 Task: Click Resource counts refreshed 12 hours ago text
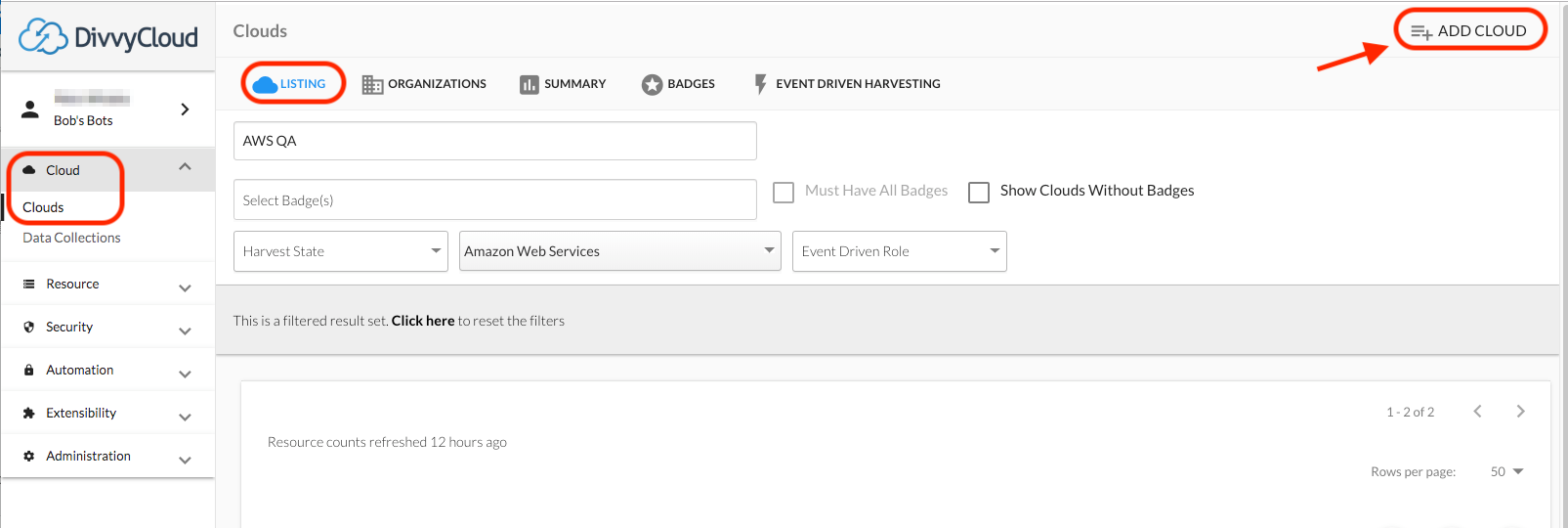click(387, 442)
